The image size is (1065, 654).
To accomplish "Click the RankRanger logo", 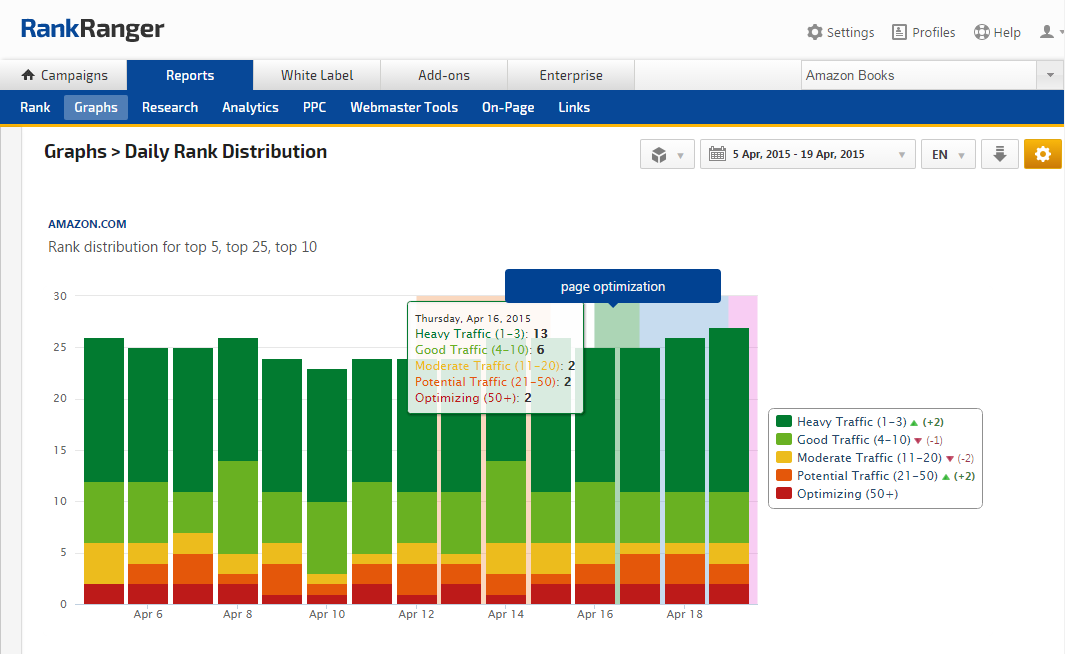I will pos(92,29).
